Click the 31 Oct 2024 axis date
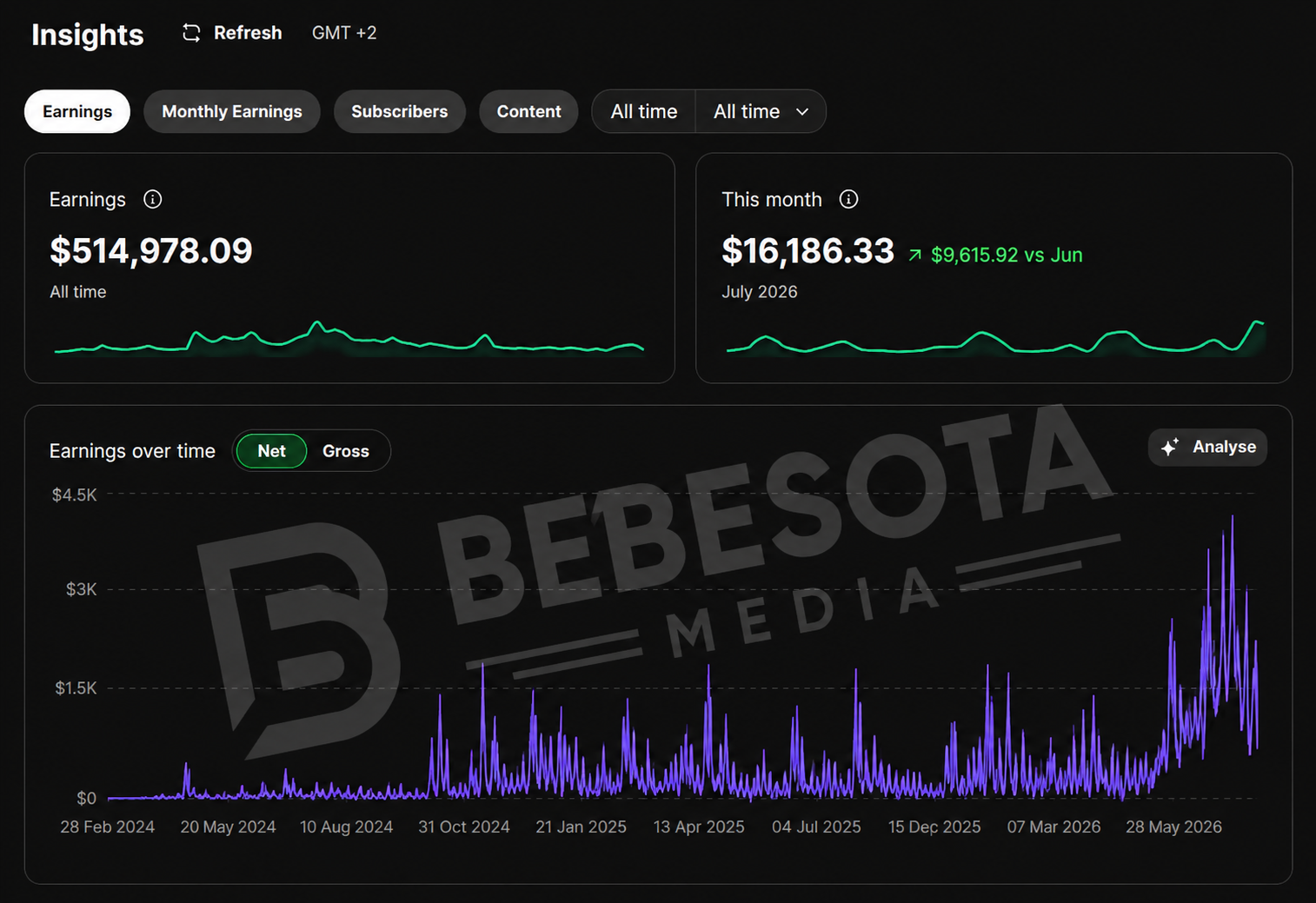 464,827
